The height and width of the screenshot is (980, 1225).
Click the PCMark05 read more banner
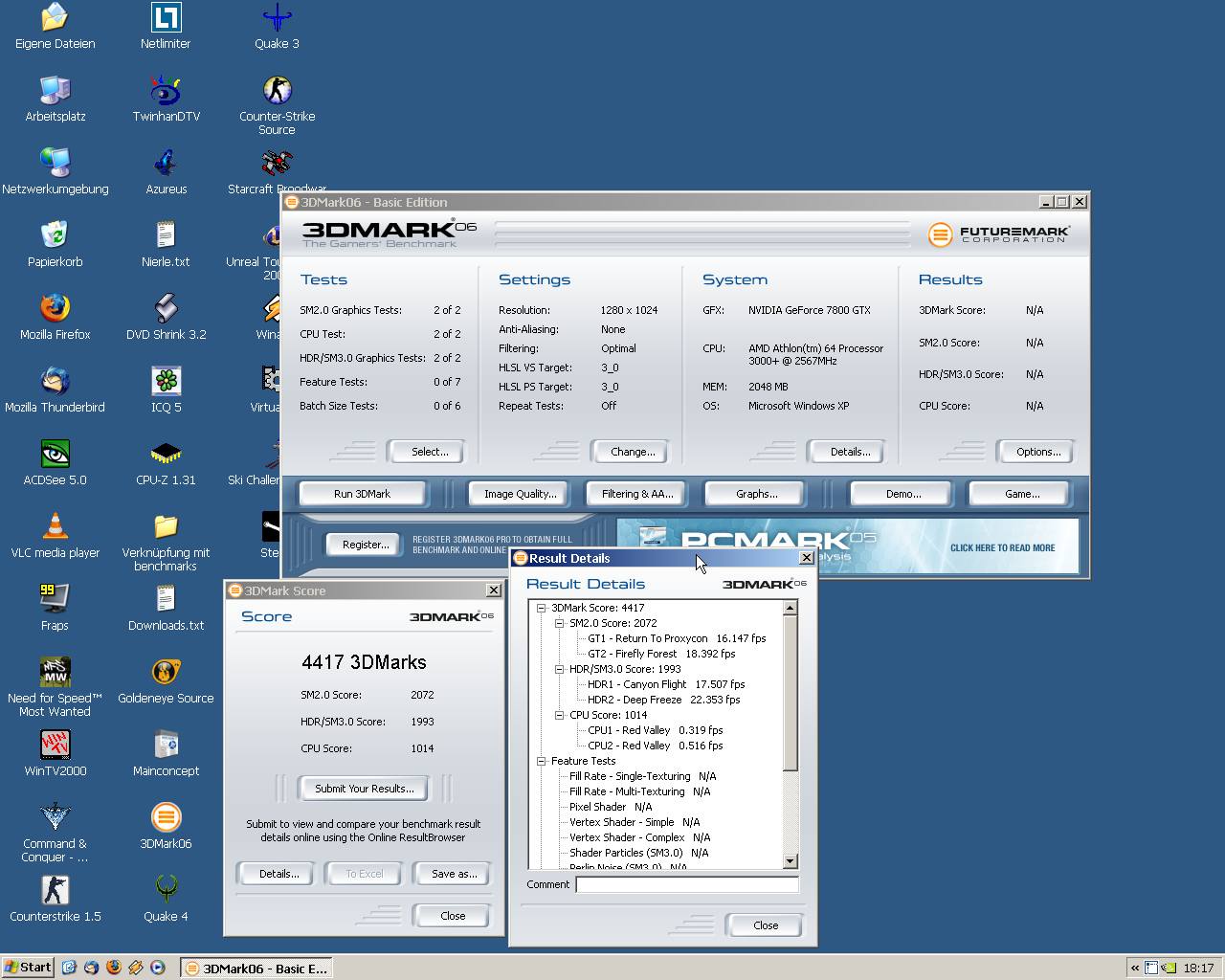[x=848, y=546]
